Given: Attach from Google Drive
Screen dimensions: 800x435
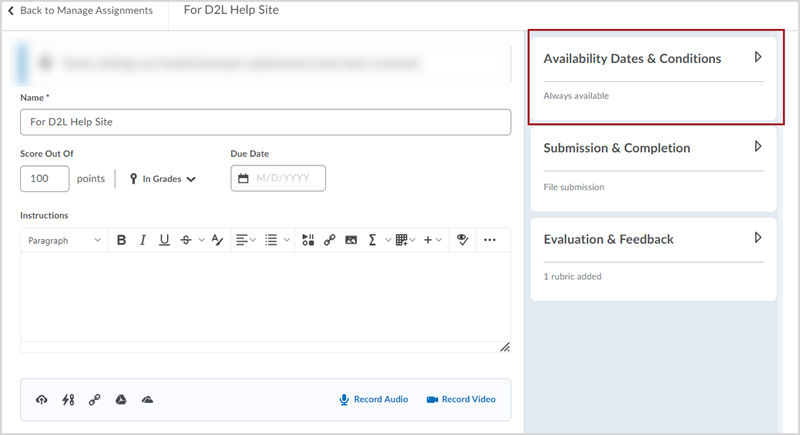Looking at the screenshot, I should (x=121, y=400).
